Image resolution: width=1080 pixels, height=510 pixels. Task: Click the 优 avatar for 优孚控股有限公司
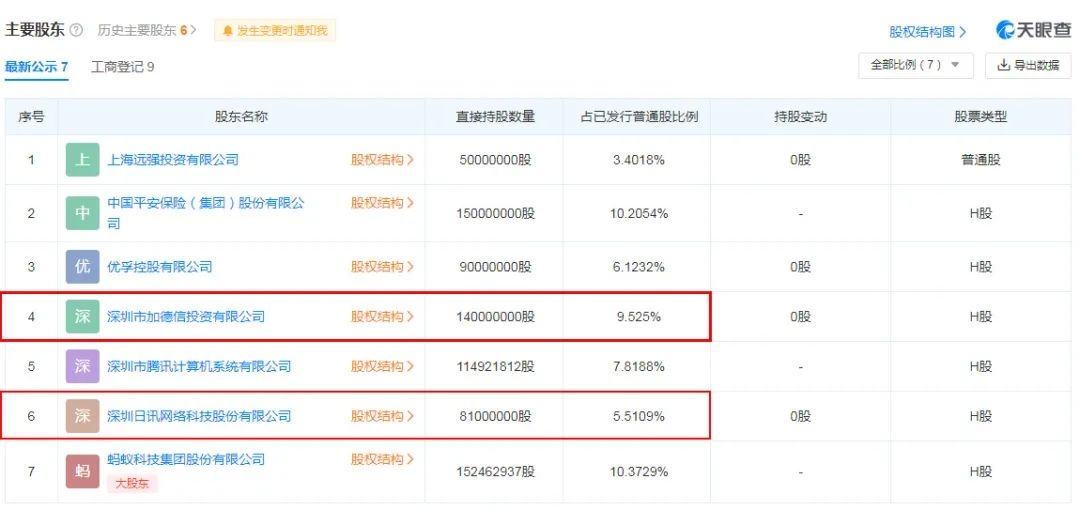pos(83,267)
